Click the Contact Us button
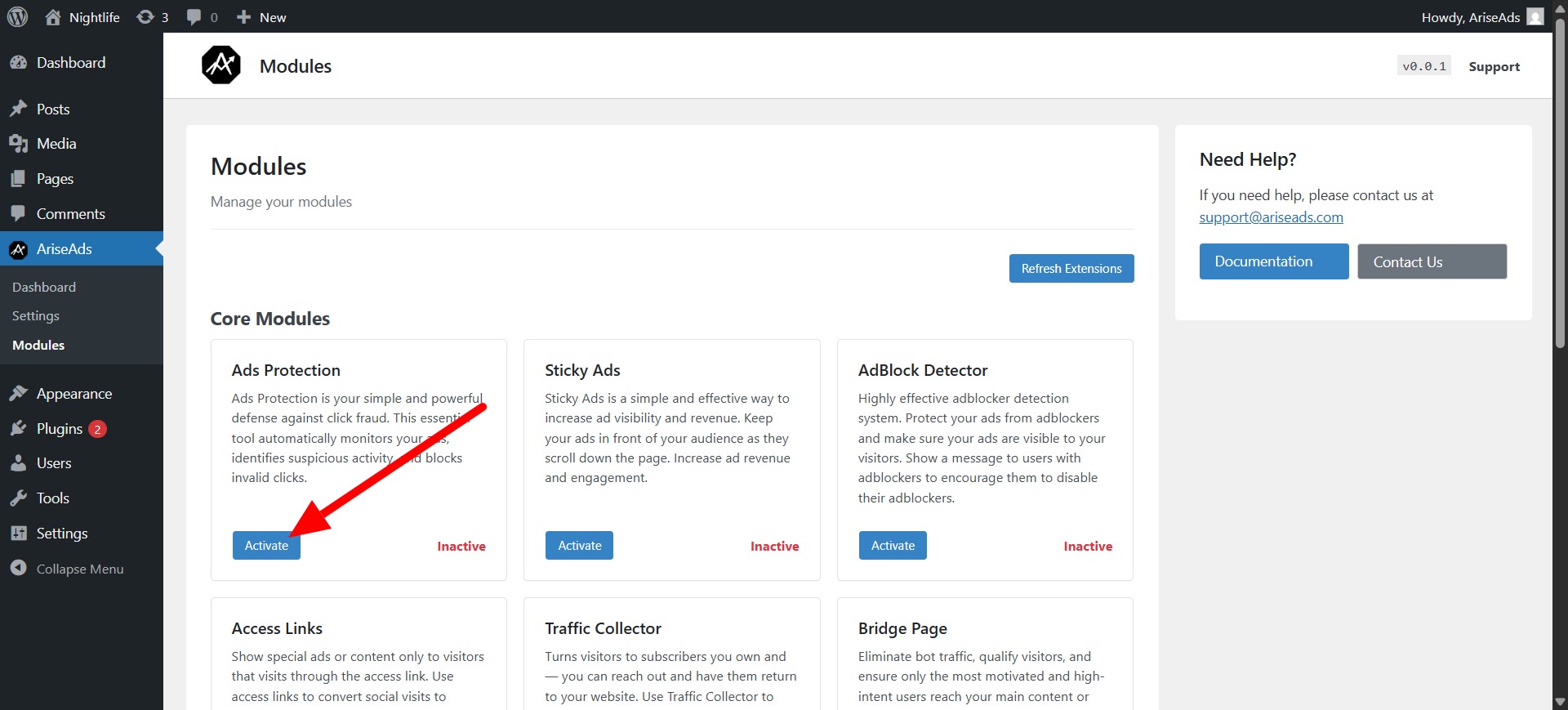The image size is (1568, 710). click(x=1432, y=261)
